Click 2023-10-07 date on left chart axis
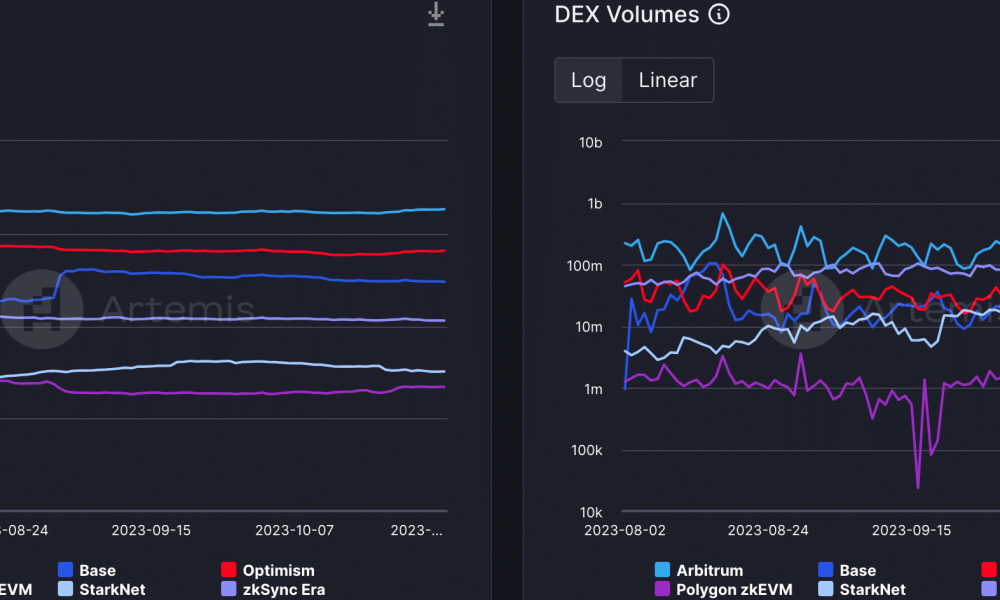Image resolution: width=1000 pixels, height=600 pixels. (295, 530)
